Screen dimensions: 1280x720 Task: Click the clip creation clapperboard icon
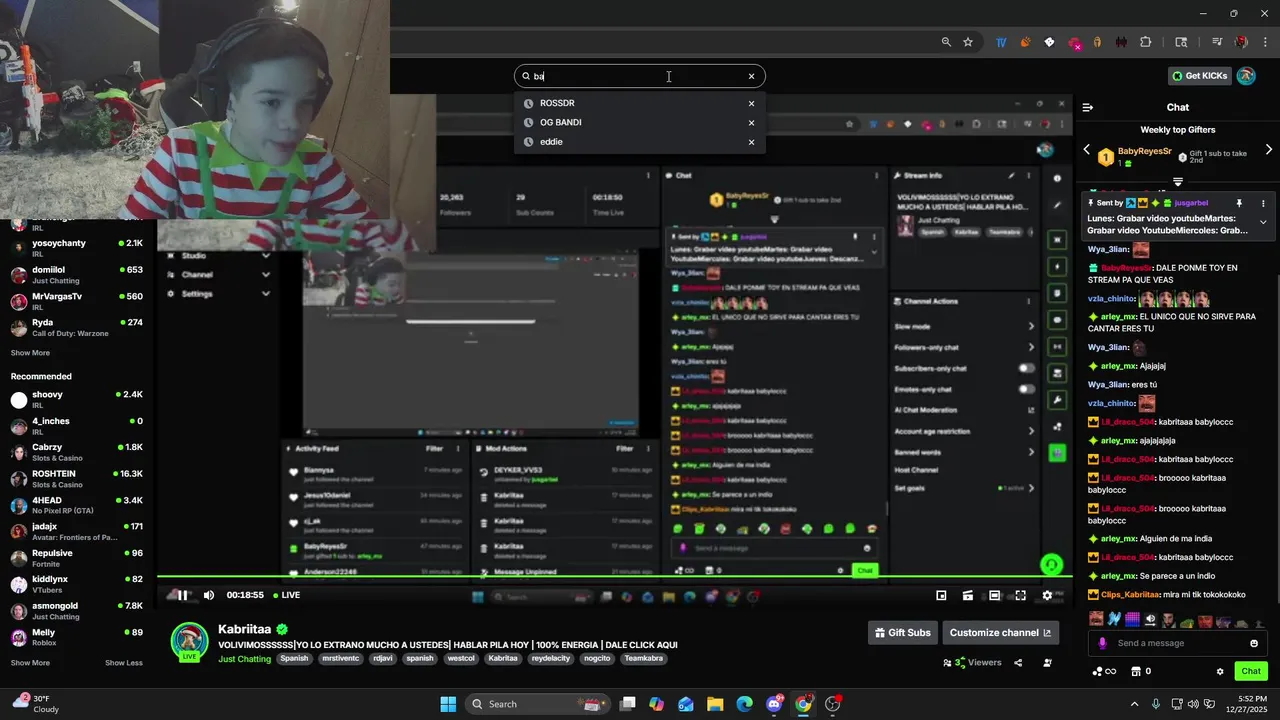pyautogui.click(x=968, y=595)
